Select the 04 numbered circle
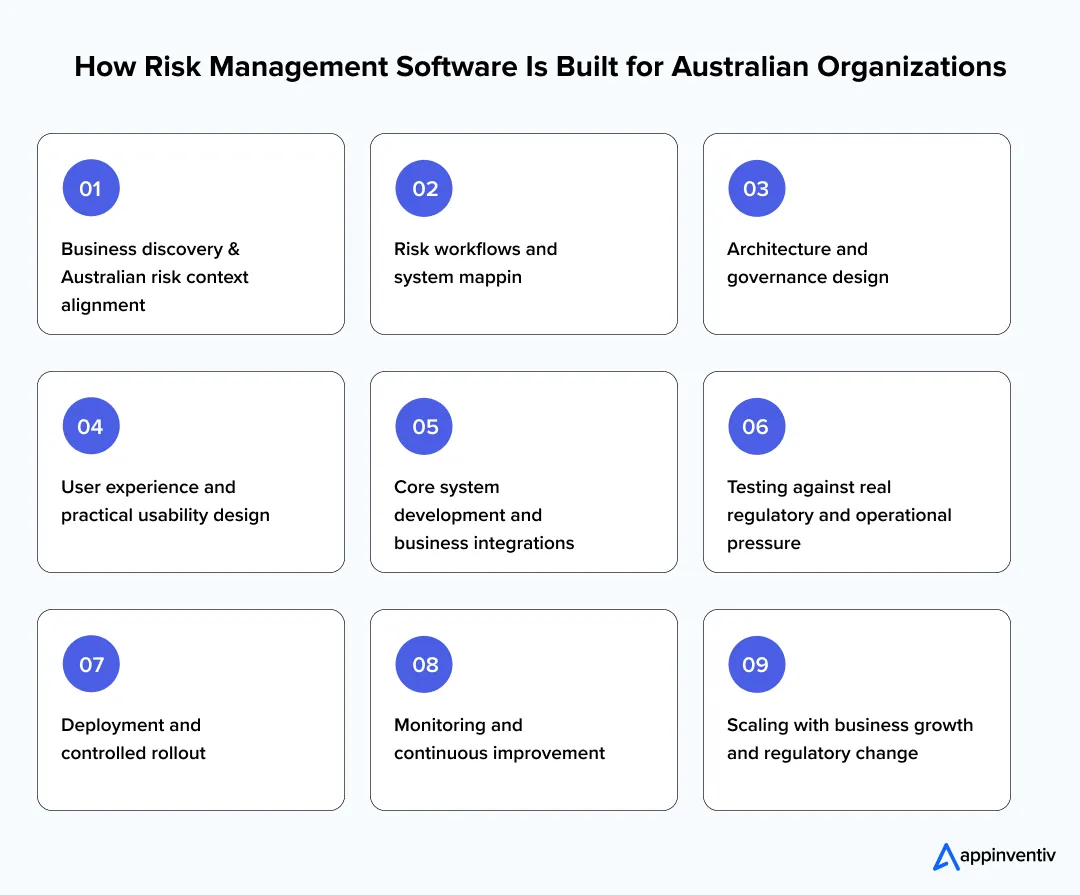 (x=91, y=425)
